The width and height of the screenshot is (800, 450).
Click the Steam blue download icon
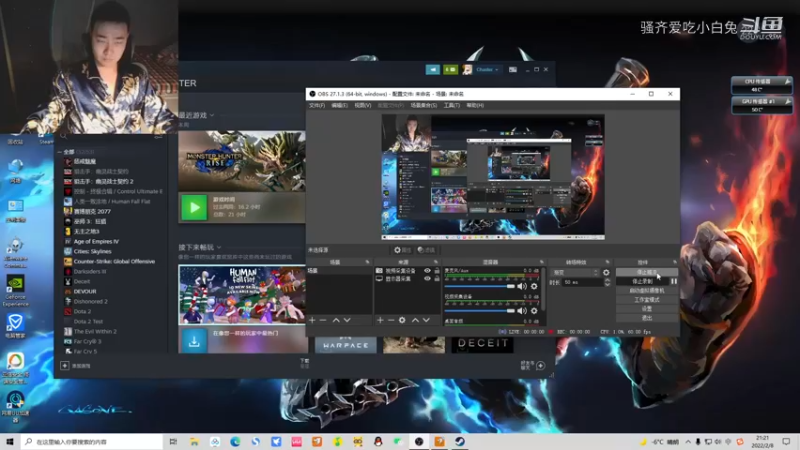coord(194,342)
